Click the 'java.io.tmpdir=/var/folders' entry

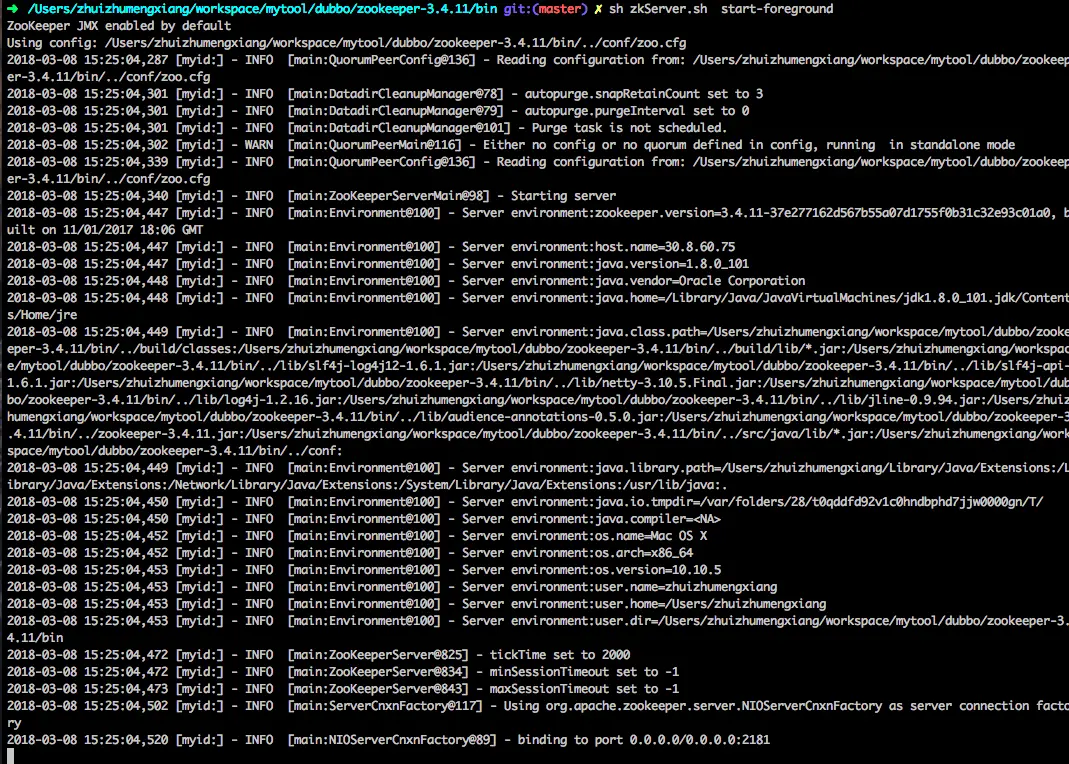[x=819, y=502]
